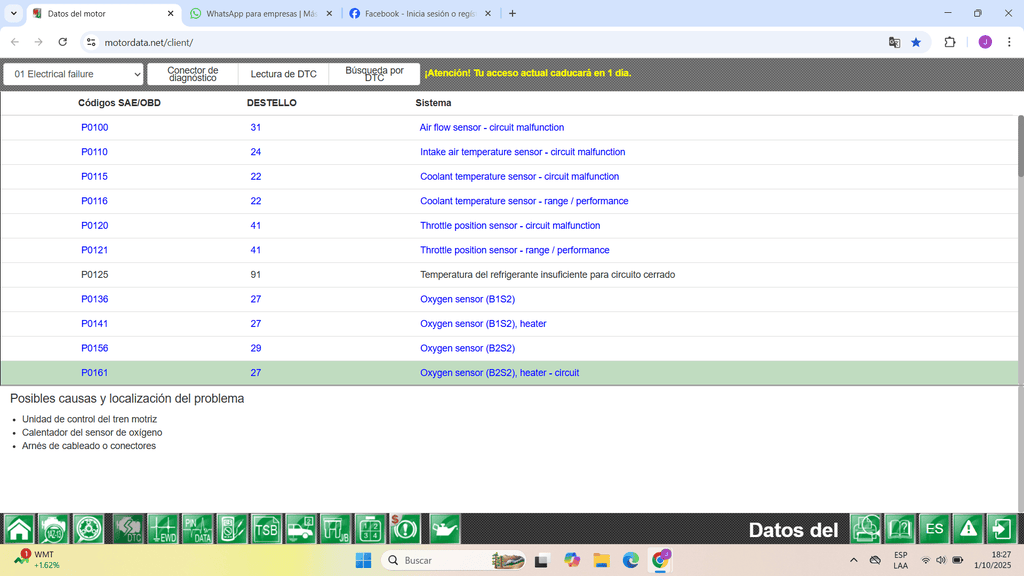Click the exit door icon
This screenshot has width=1024, height=576.
[1001, 529]
